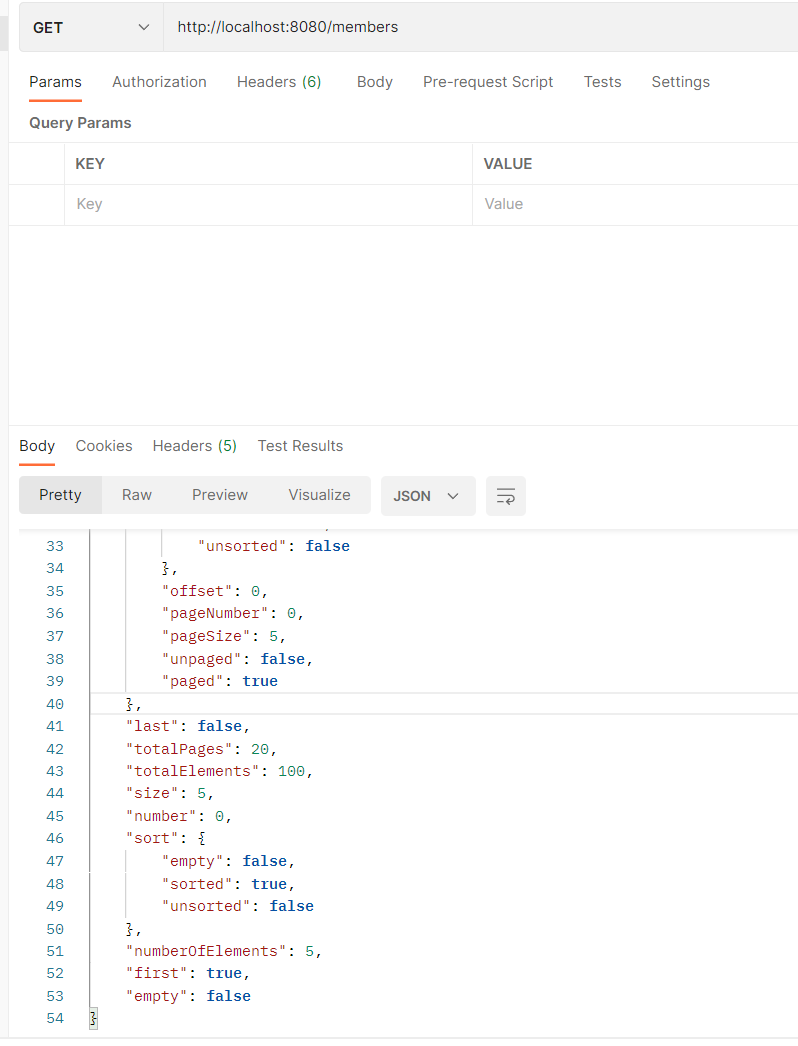Switch to the Authorization tab

click(159, 82)
